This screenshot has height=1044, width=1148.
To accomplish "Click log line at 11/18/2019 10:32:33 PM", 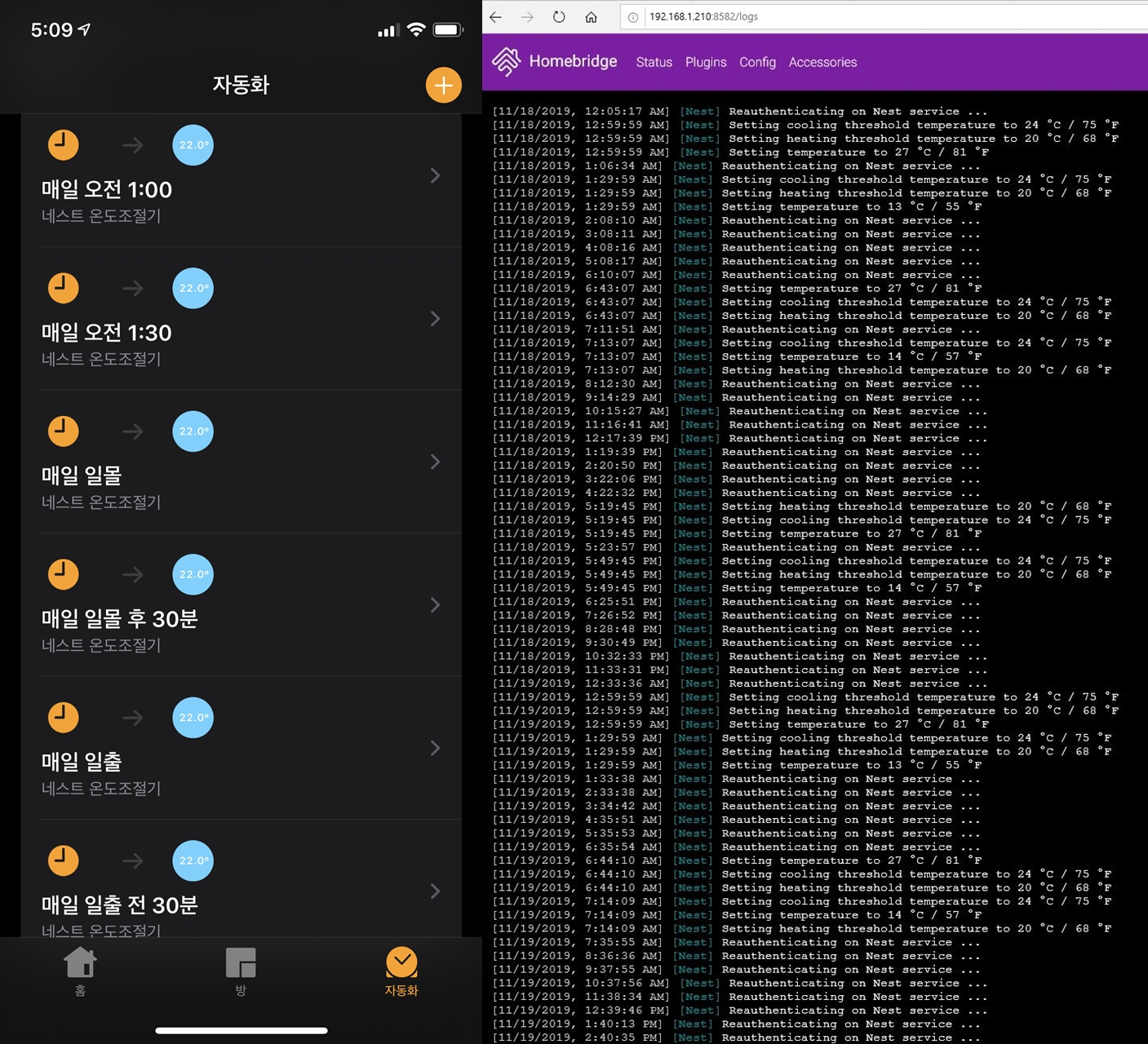I will [x=740, y=656].
